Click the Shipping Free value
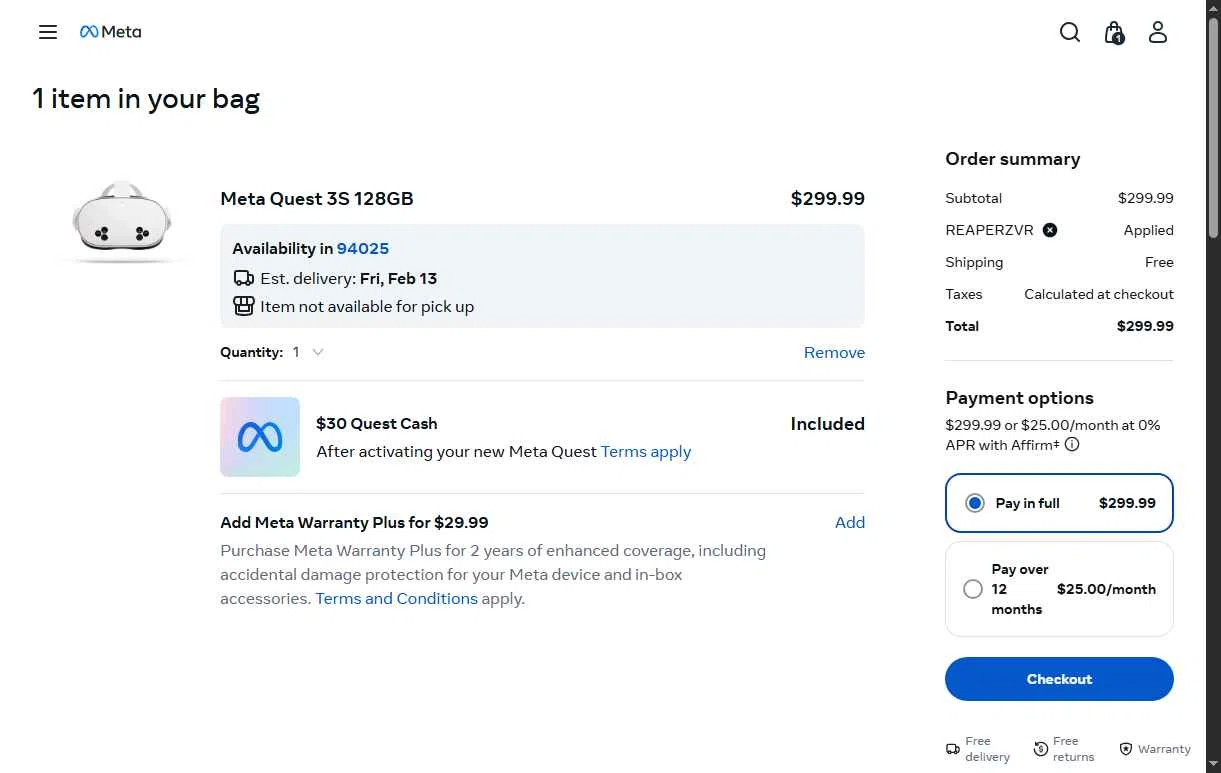 tap(1159, 262)
